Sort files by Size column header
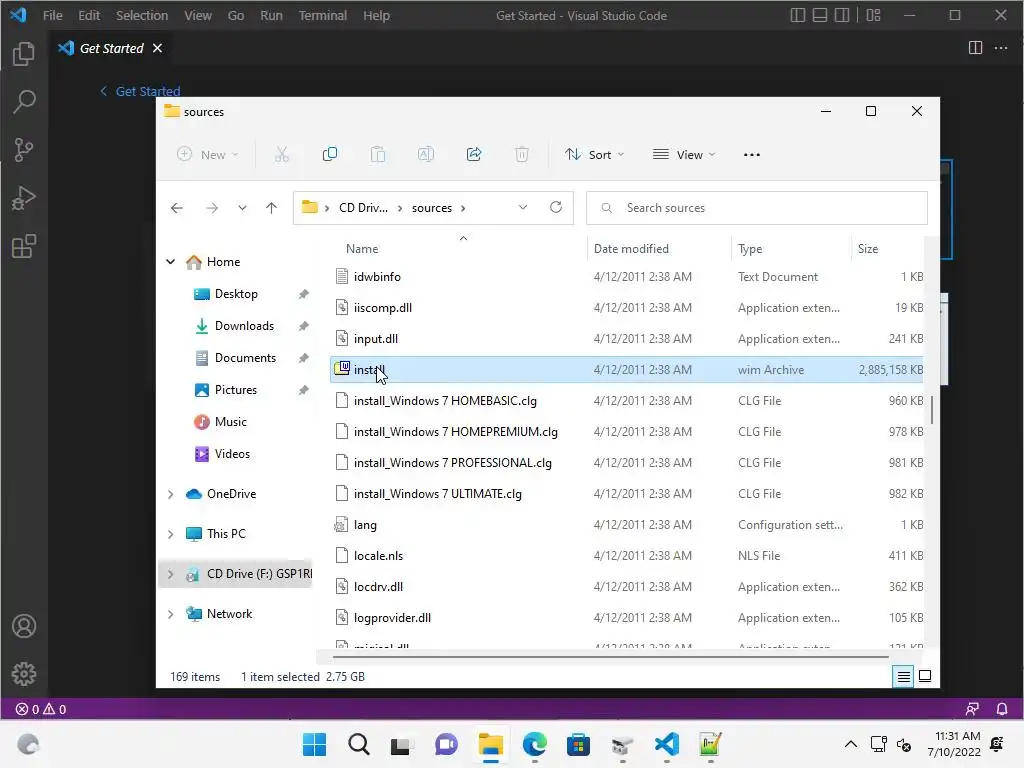Screen dimensions: 1024x768 tap(867, 249)
